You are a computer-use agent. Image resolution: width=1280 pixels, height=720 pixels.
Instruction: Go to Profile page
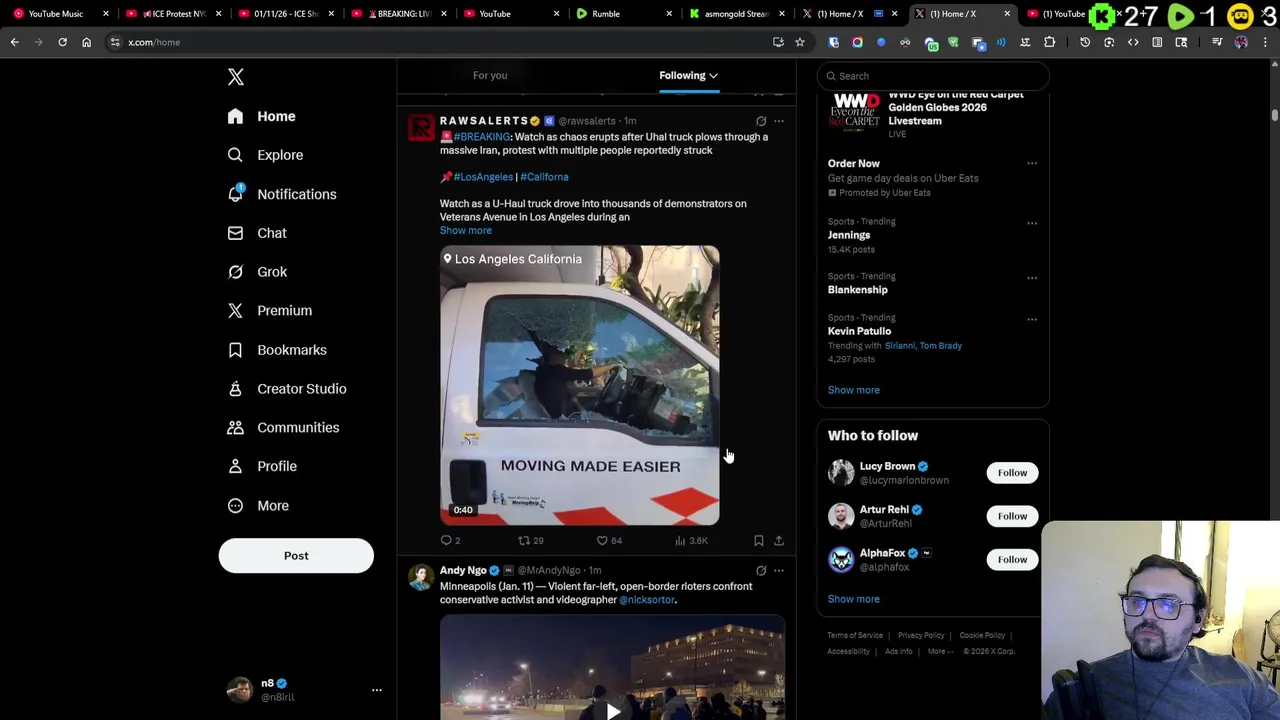(x=262, y=466)
